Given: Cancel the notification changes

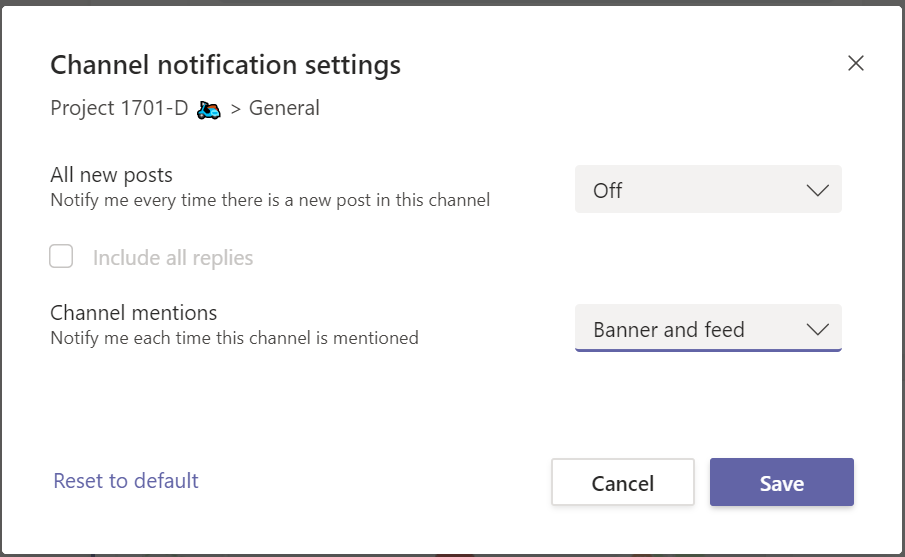Looking at the screenshot, I should tap(622, 483).
